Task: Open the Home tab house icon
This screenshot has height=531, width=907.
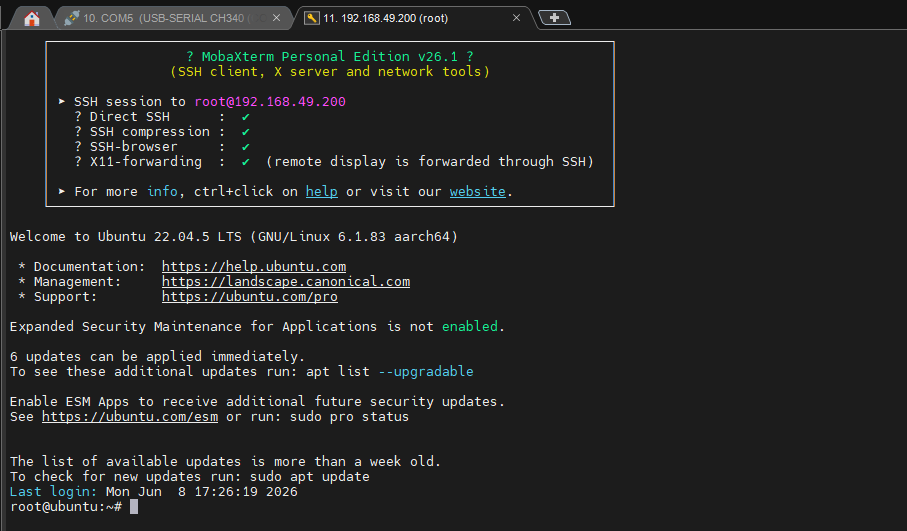Action: (x=32, y=19)
